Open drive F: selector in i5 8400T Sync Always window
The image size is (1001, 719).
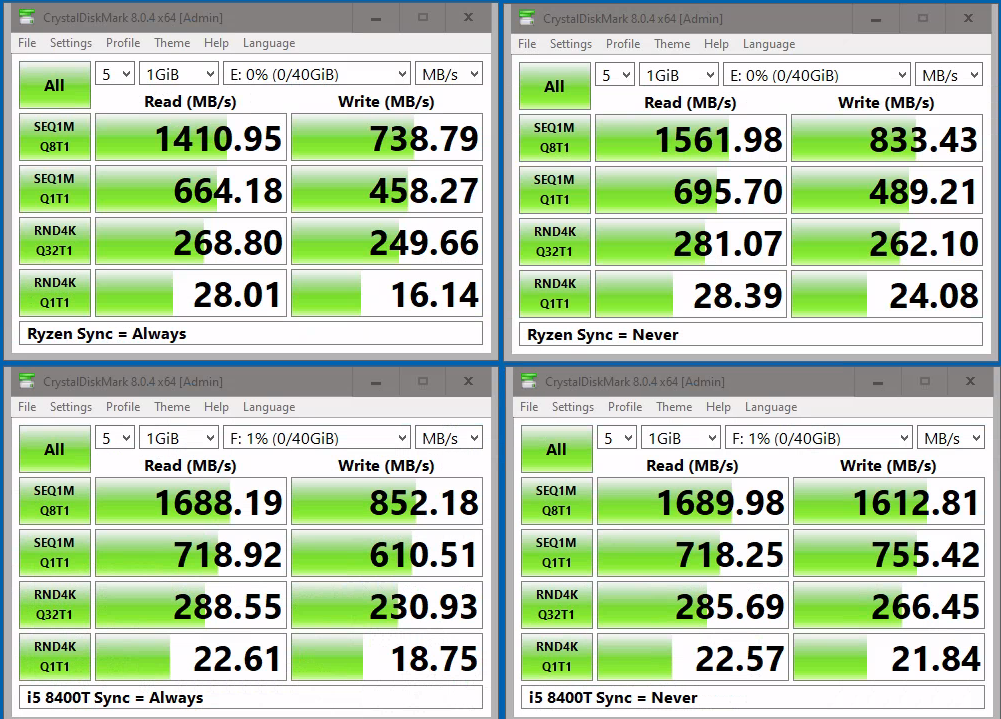click(317, 438)
